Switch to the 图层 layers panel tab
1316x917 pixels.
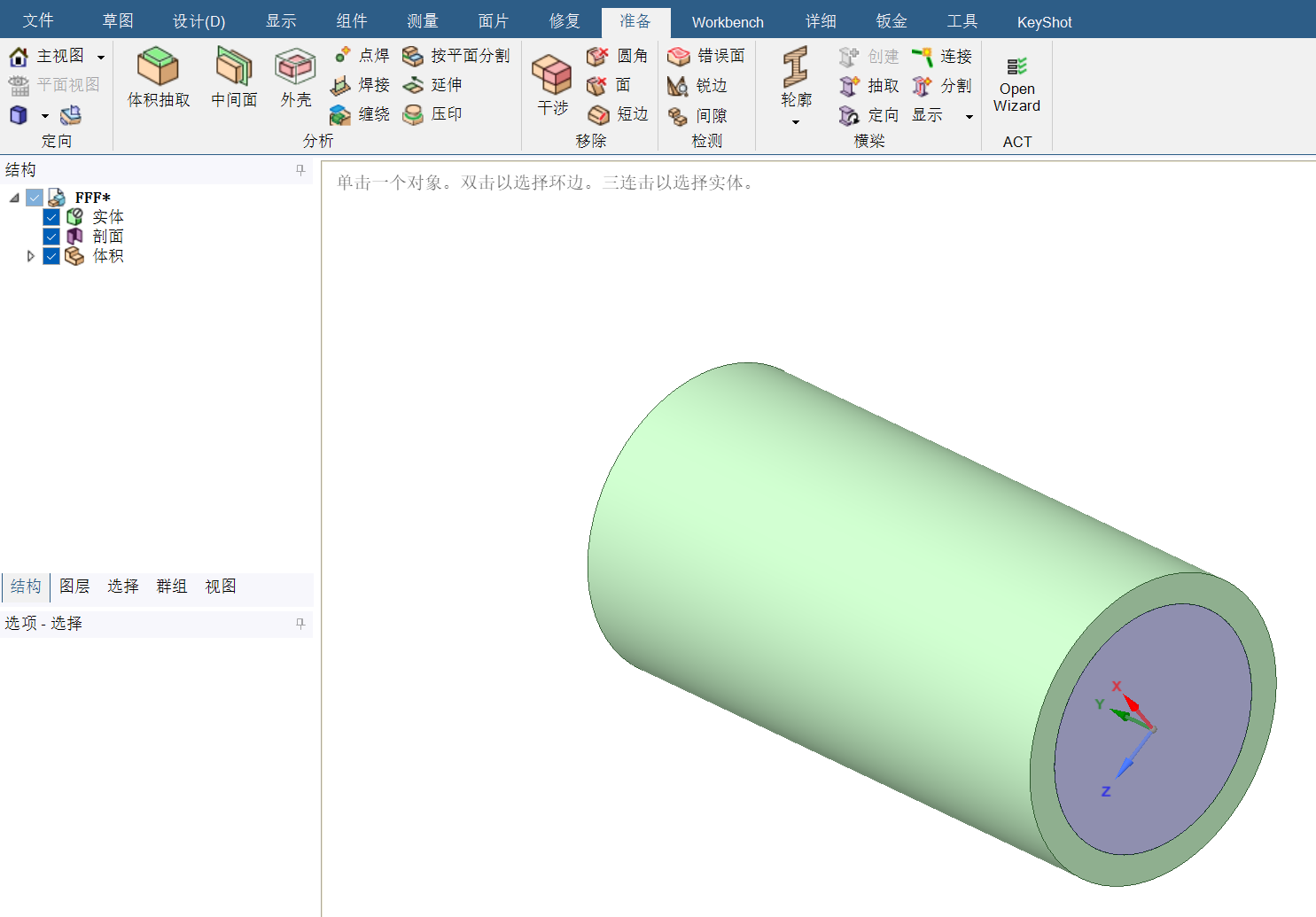(74, 587)
